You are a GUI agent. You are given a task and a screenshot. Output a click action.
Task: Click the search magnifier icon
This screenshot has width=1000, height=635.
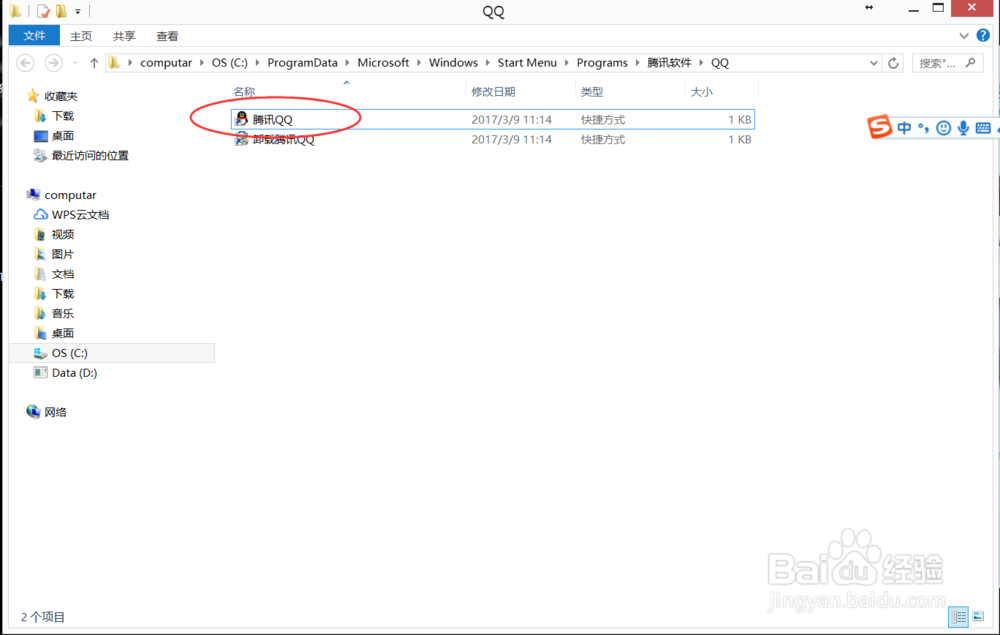click(x=971, y=62)
